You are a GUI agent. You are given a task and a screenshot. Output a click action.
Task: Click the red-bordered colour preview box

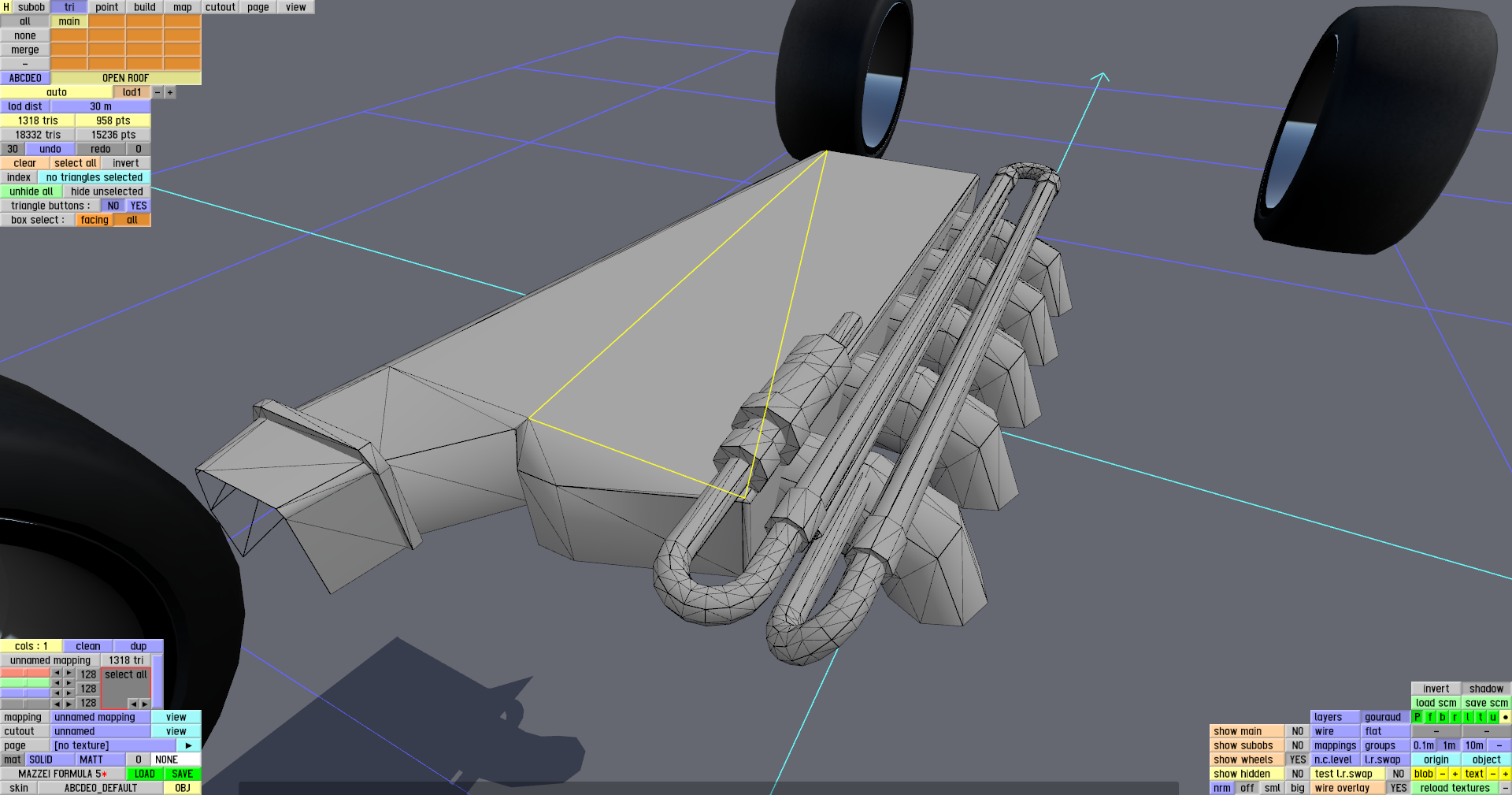126,689
